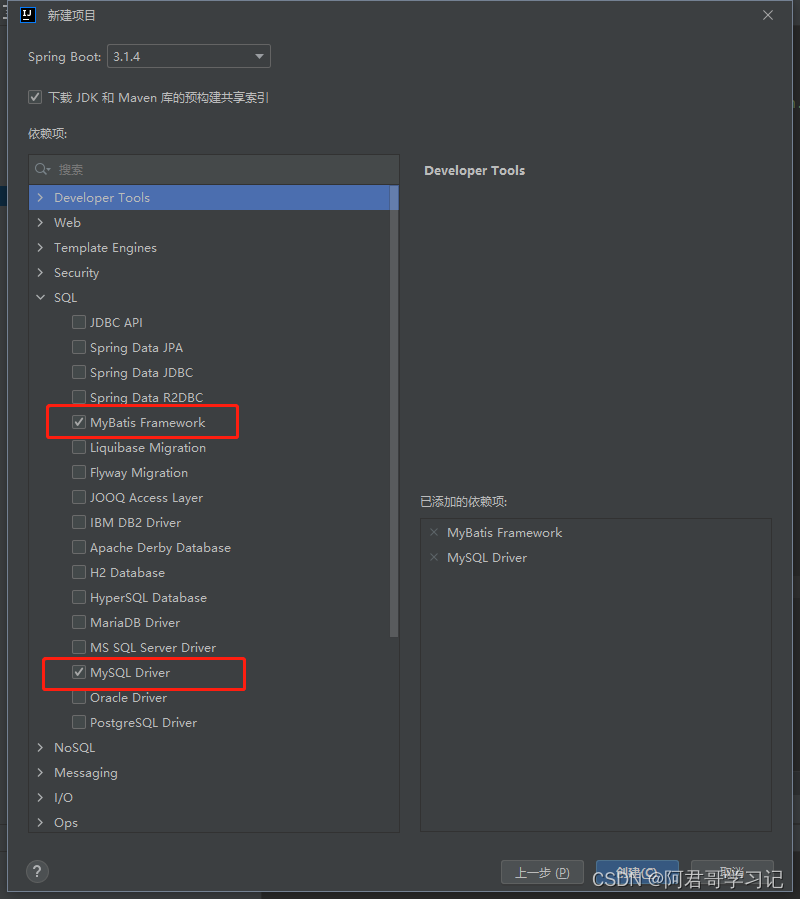Click the dependency list vertical scrollbar

[x=394, y=411]
